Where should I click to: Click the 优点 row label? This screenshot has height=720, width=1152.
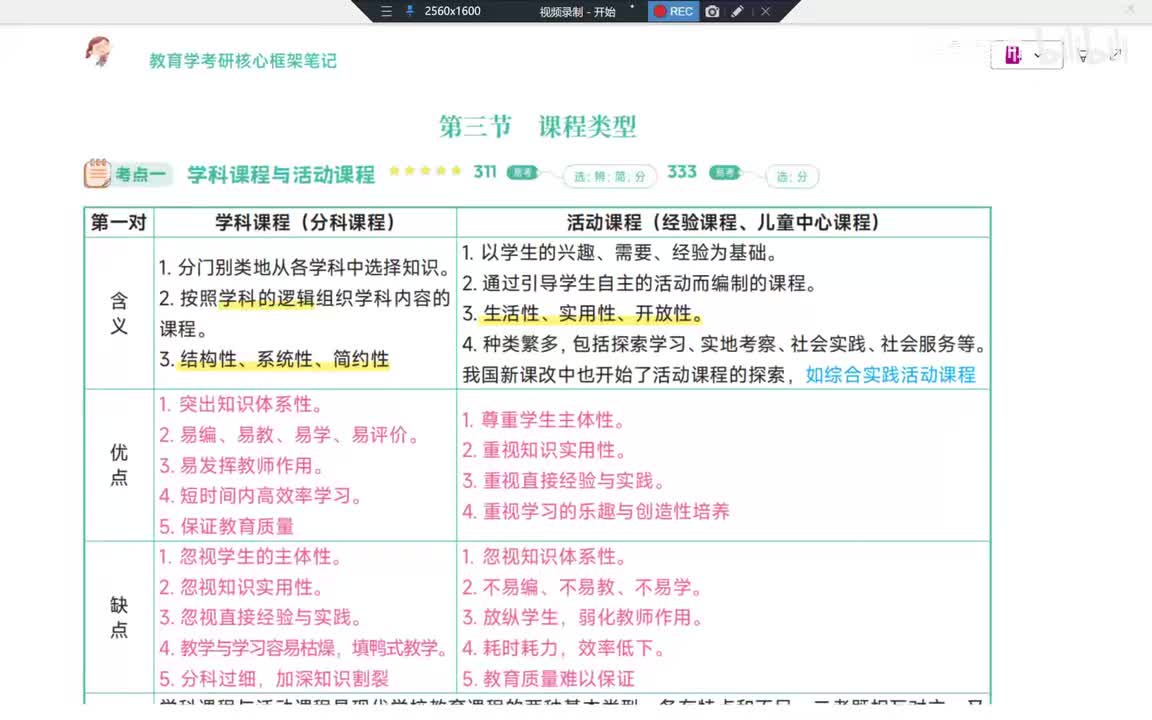coord(119,464)
